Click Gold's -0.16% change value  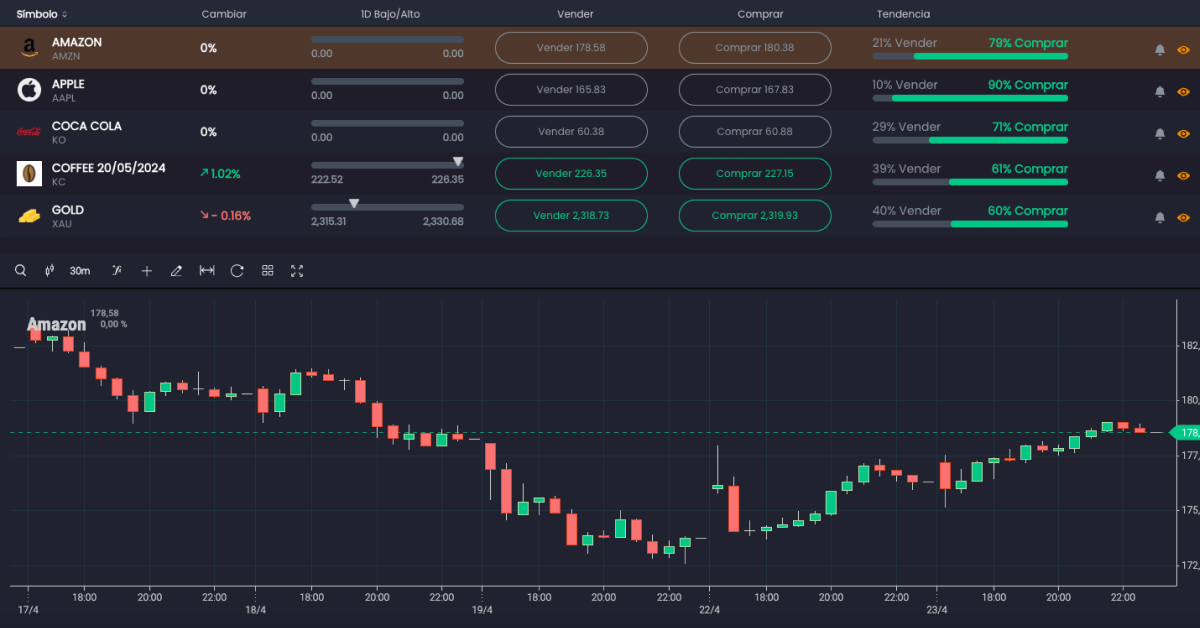pyautogui.click(x=225, y=216)
